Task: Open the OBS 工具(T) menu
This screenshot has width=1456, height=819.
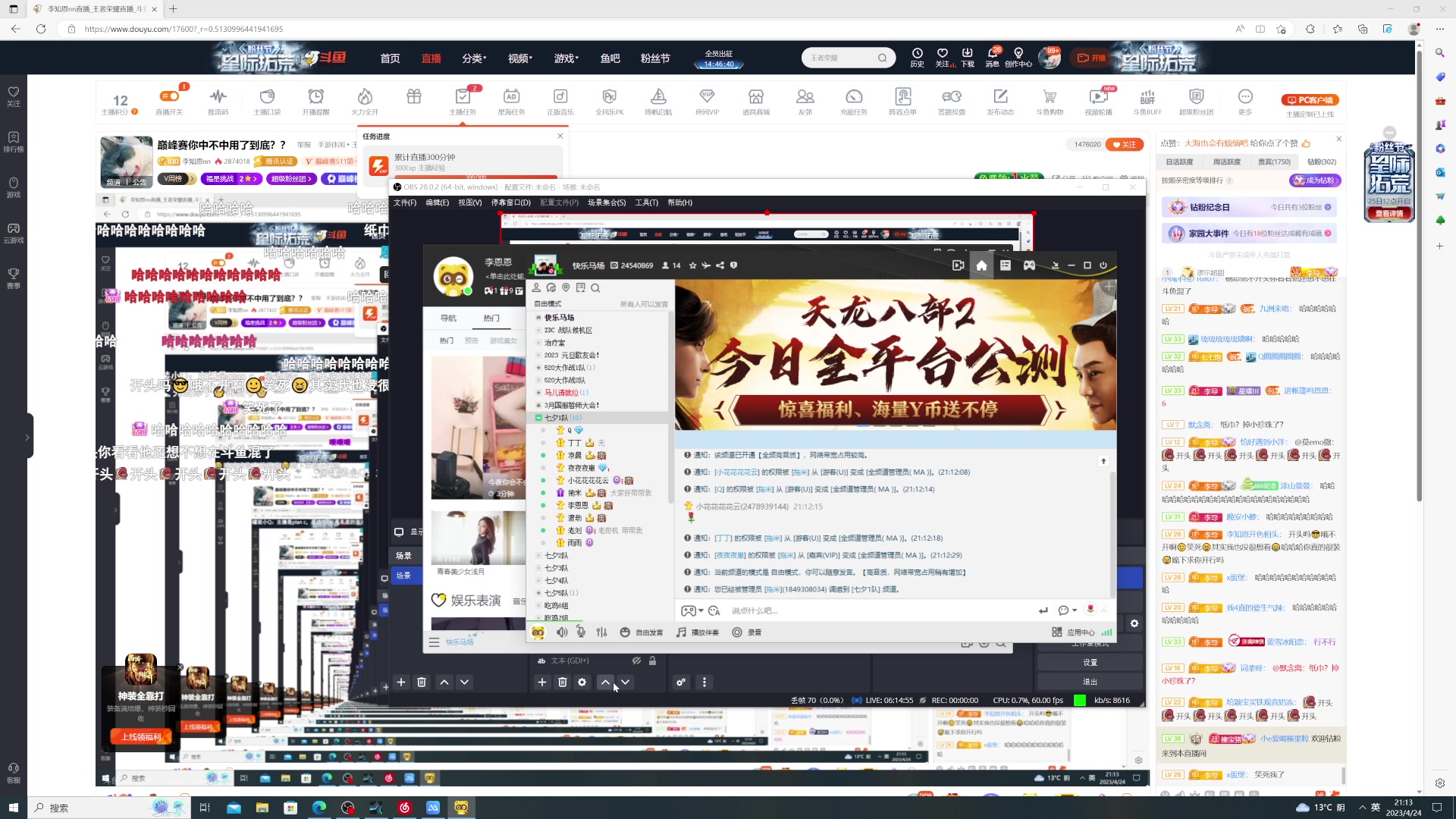Action: coord(646,203)
